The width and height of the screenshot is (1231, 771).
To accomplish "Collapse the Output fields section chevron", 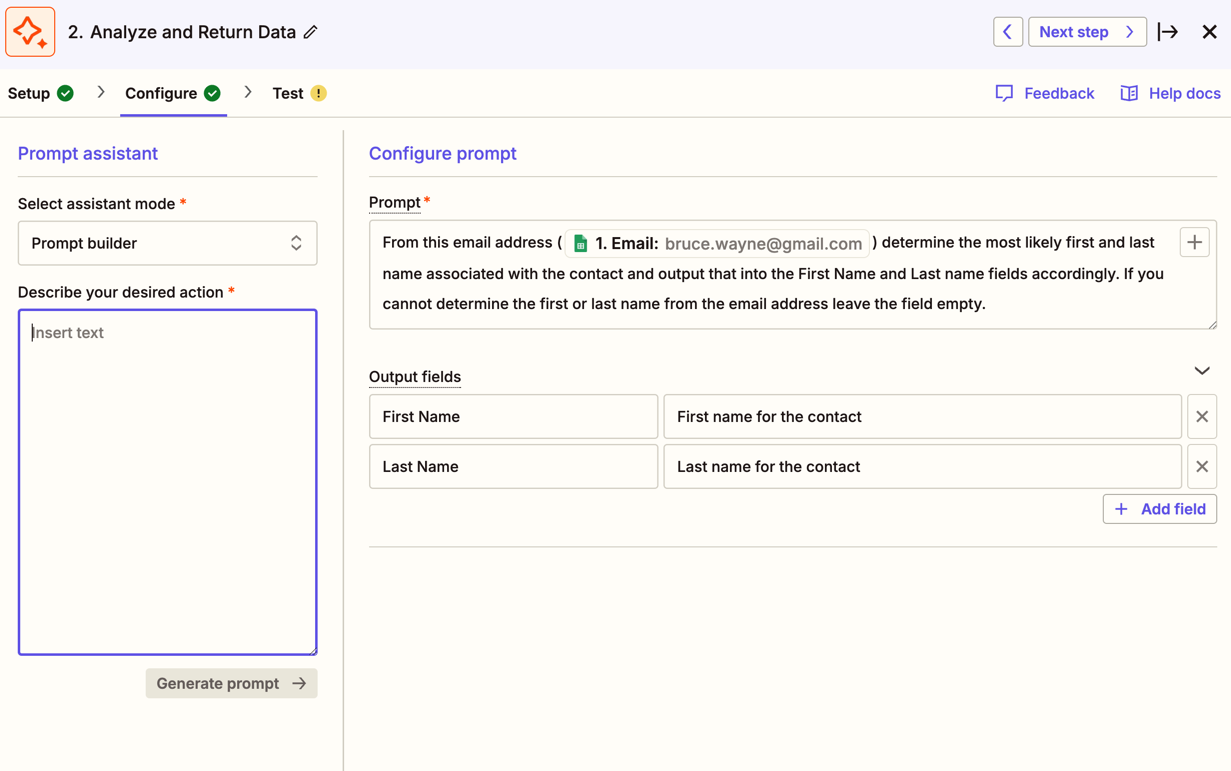I will click(x=1202, y=371).
